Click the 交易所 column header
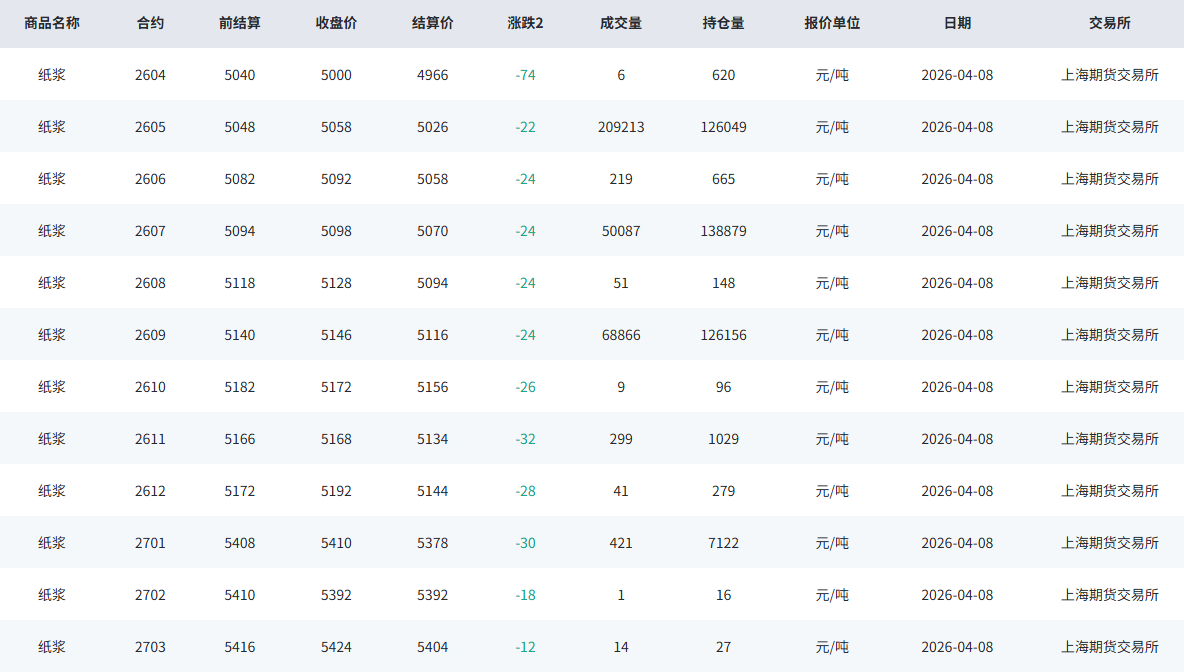Viewport: 1184px width, 672px height. pyautogui.click(x=1109, y=23)
